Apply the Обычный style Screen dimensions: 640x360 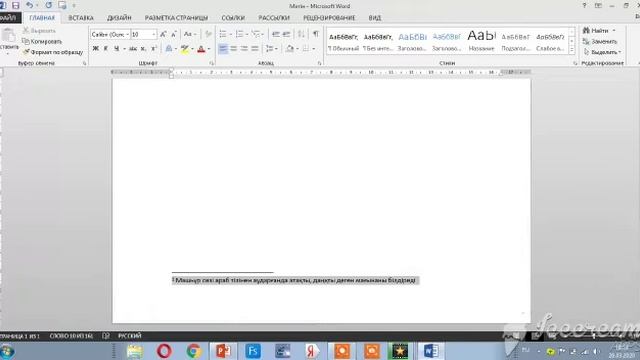pyautogui.click(x=343, y=42)
